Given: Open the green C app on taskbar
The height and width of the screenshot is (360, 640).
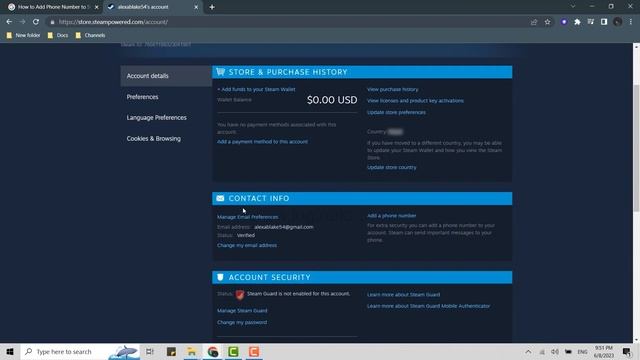Looking at the screenshot, I should 233,351.
